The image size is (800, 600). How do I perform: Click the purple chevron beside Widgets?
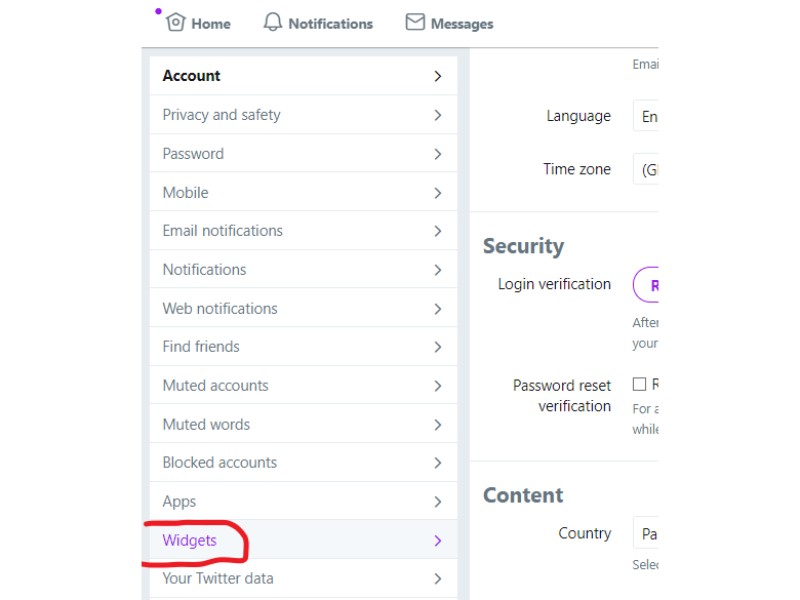pos(438,541)
